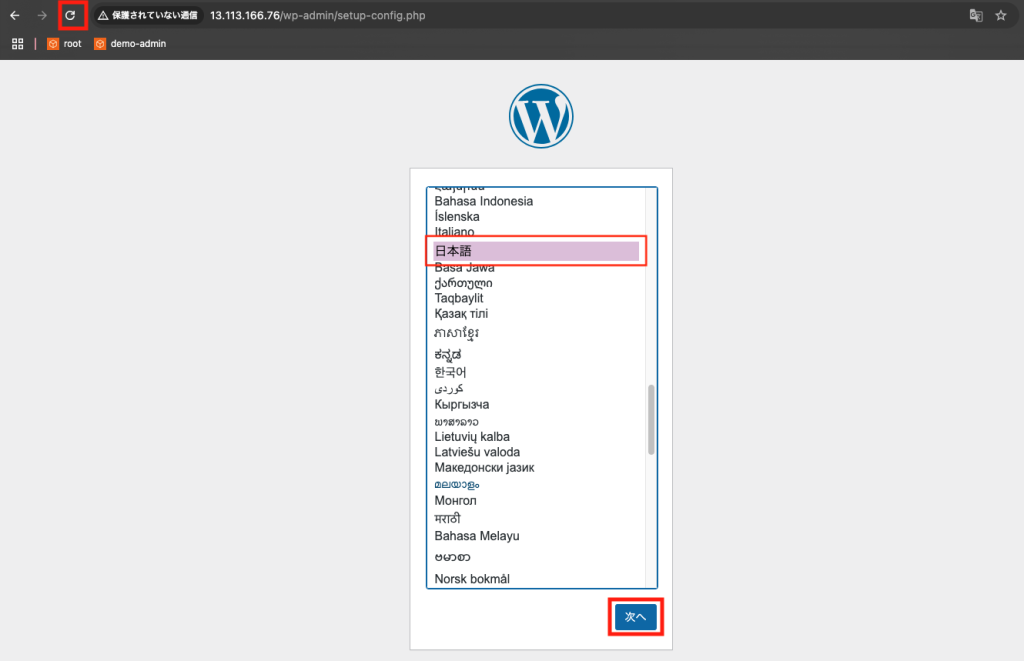Select ಕನ್ನಡ language
The image size is (1024, 661).
pos(536,355)
